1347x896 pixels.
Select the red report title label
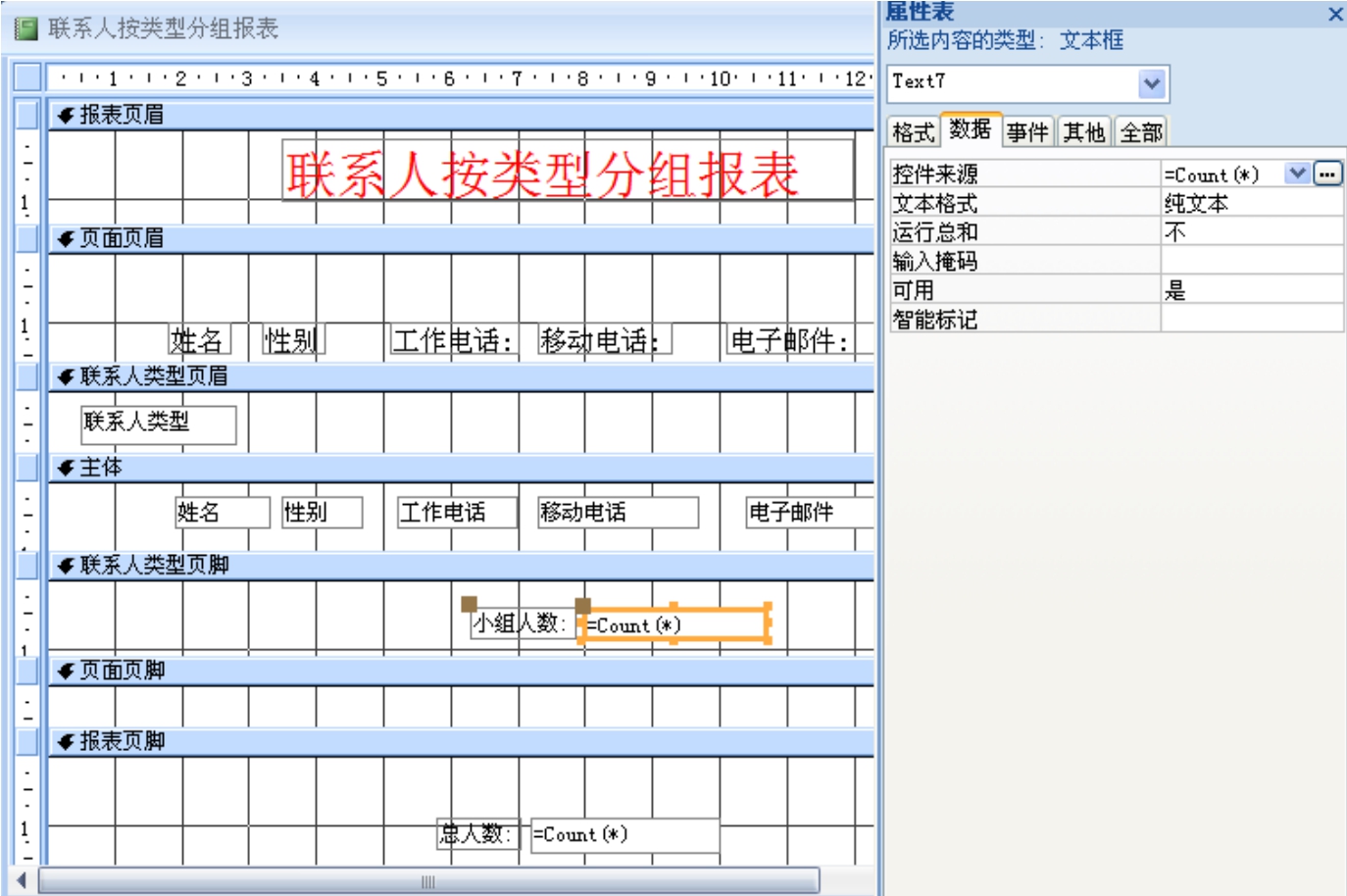click(x=567, y=172)
